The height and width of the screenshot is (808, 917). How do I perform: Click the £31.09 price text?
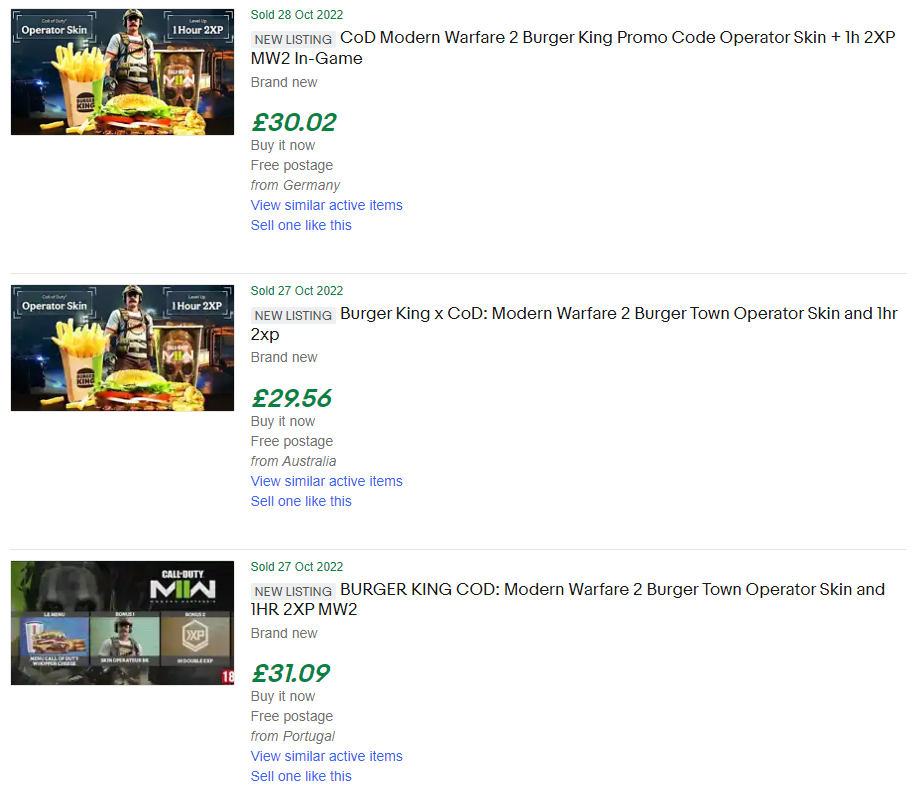[x=292, y=673]
